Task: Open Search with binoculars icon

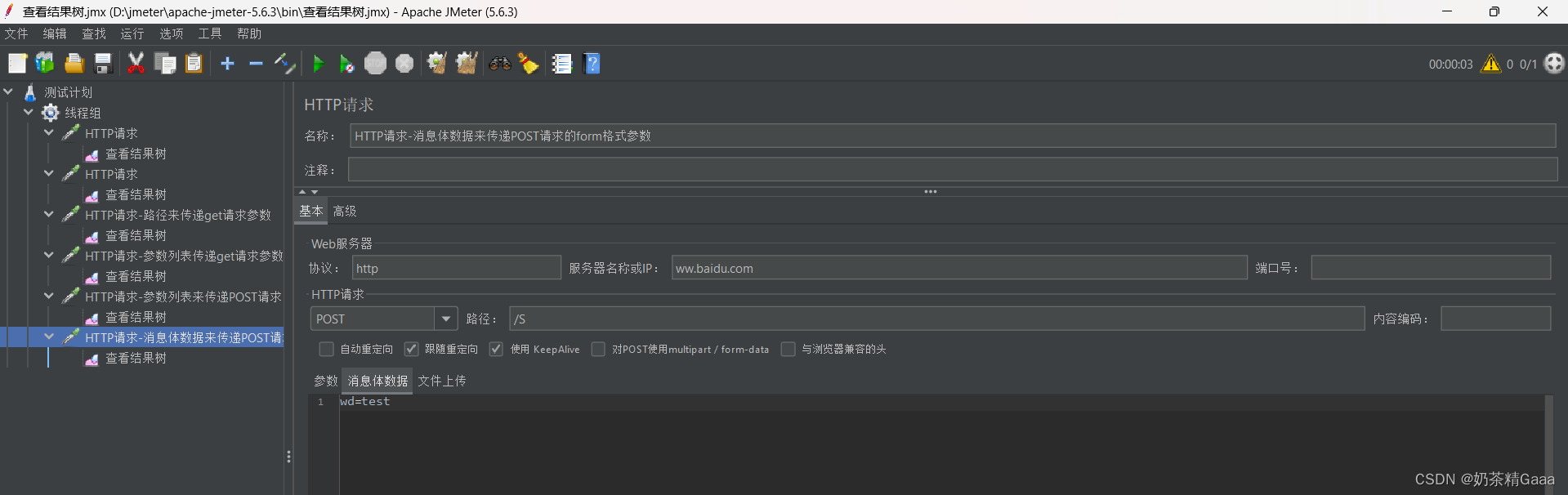Action: [500, 64]
